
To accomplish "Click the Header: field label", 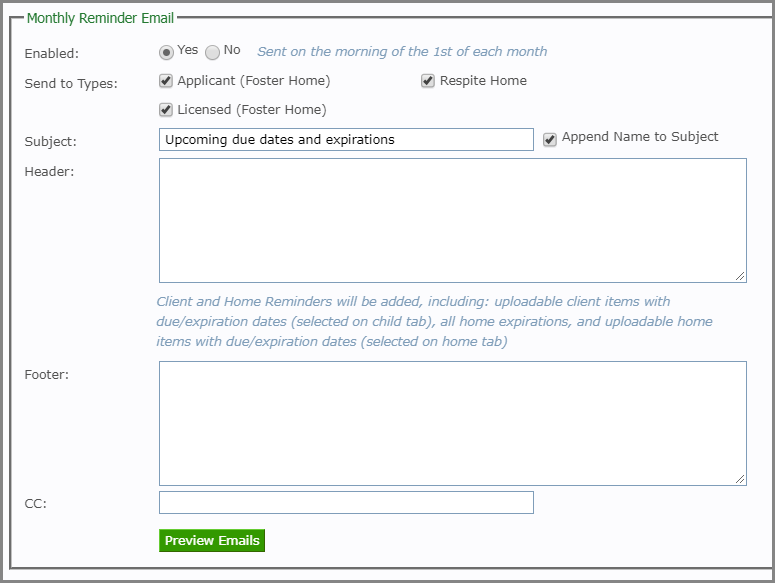I will click(x=49, y=171).
